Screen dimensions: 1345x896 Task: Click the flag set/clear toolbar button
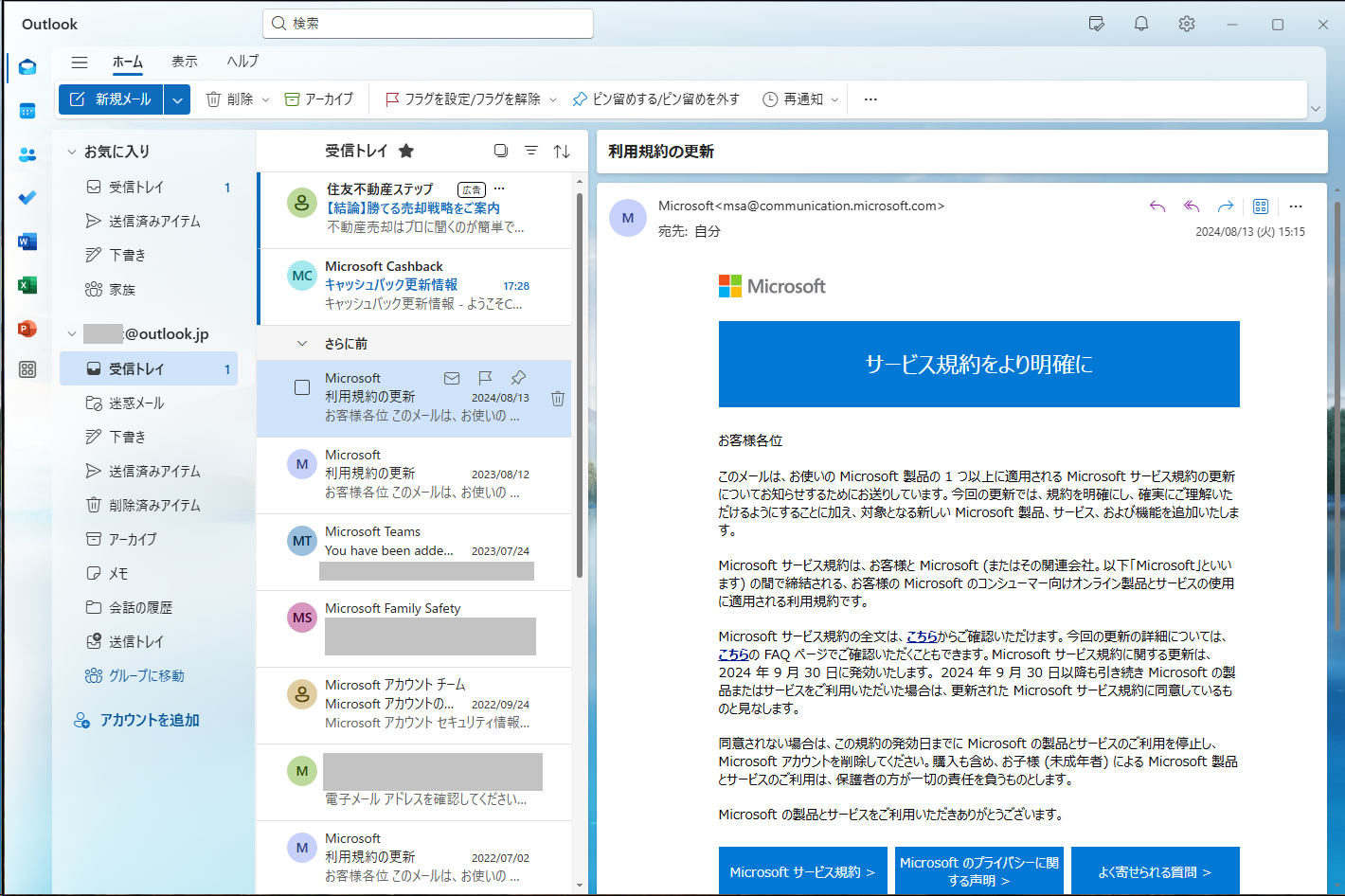462,99
